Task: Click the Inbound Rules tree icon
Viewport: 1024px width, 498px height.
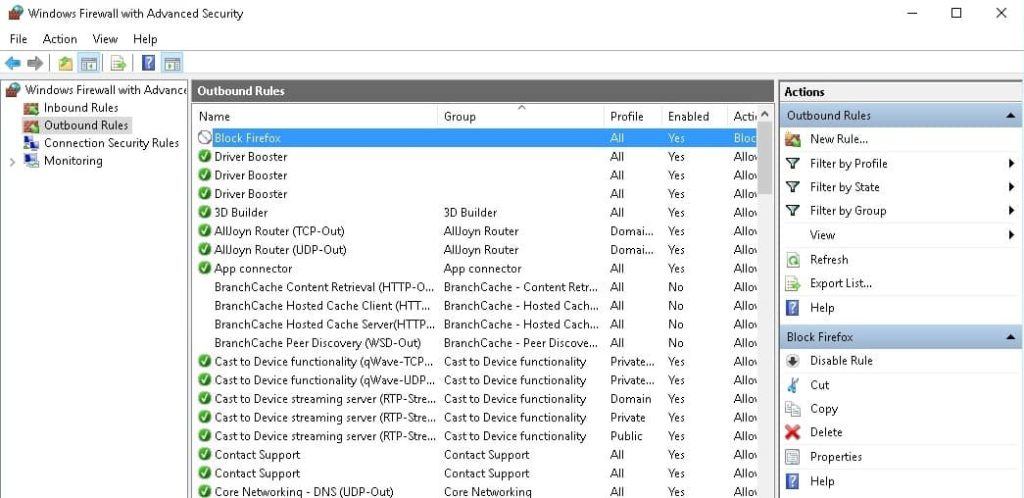Action: pos(31,108)
